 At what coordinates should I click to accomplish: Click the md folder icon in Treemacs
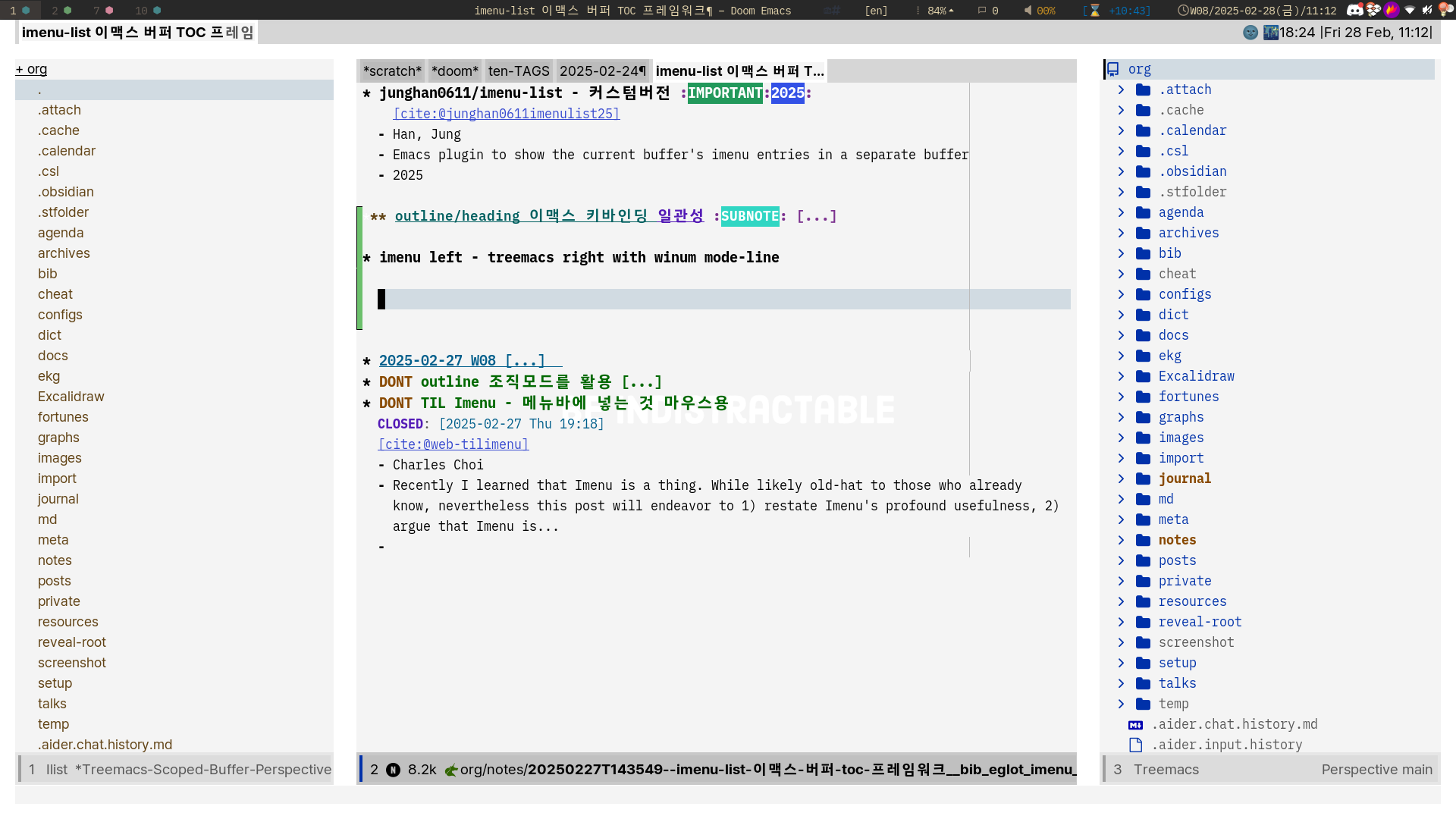[1143, 499]
